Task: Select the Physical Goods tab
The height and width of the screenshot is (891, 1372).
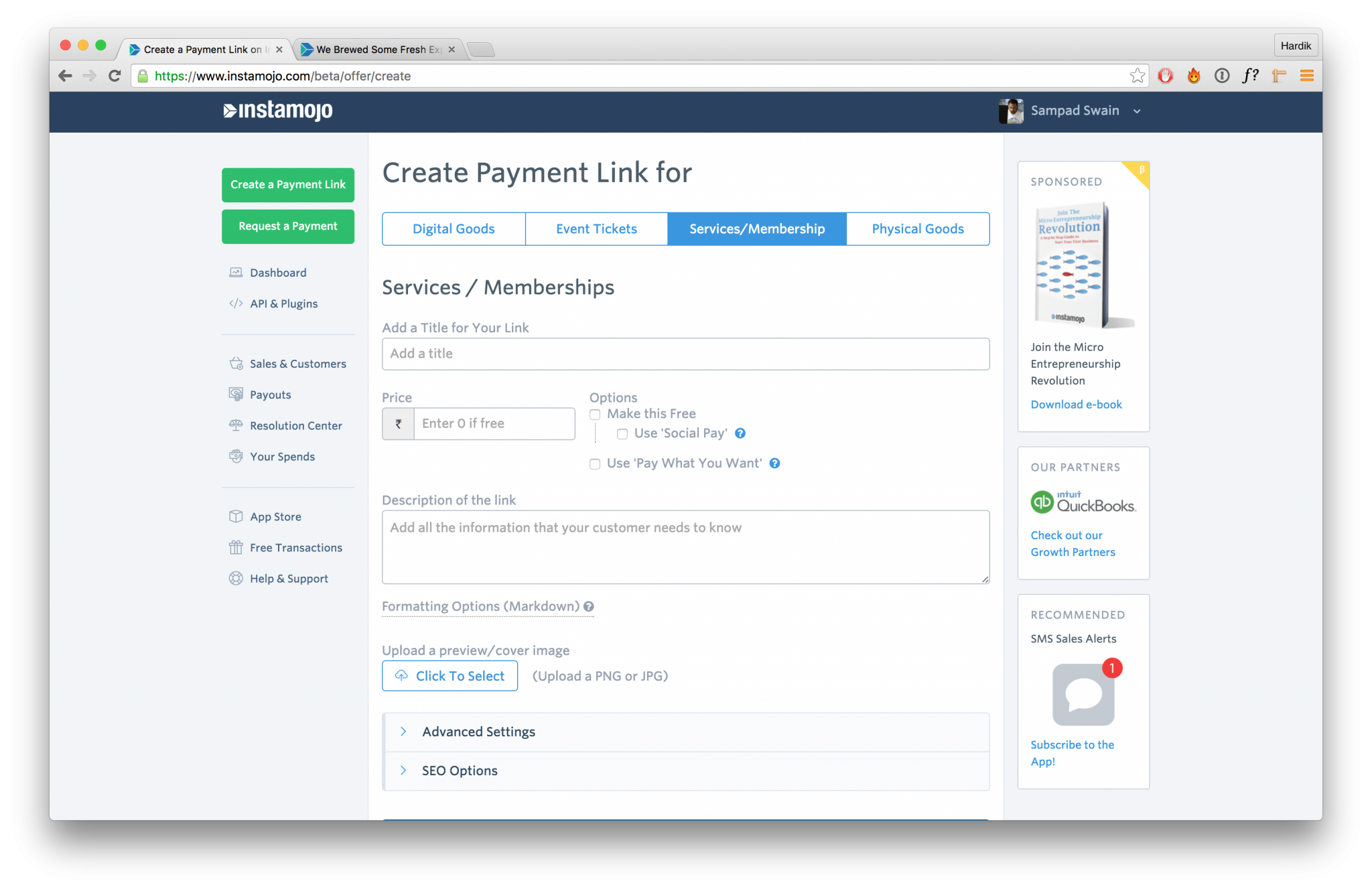Action: click(x=917, y=229)
